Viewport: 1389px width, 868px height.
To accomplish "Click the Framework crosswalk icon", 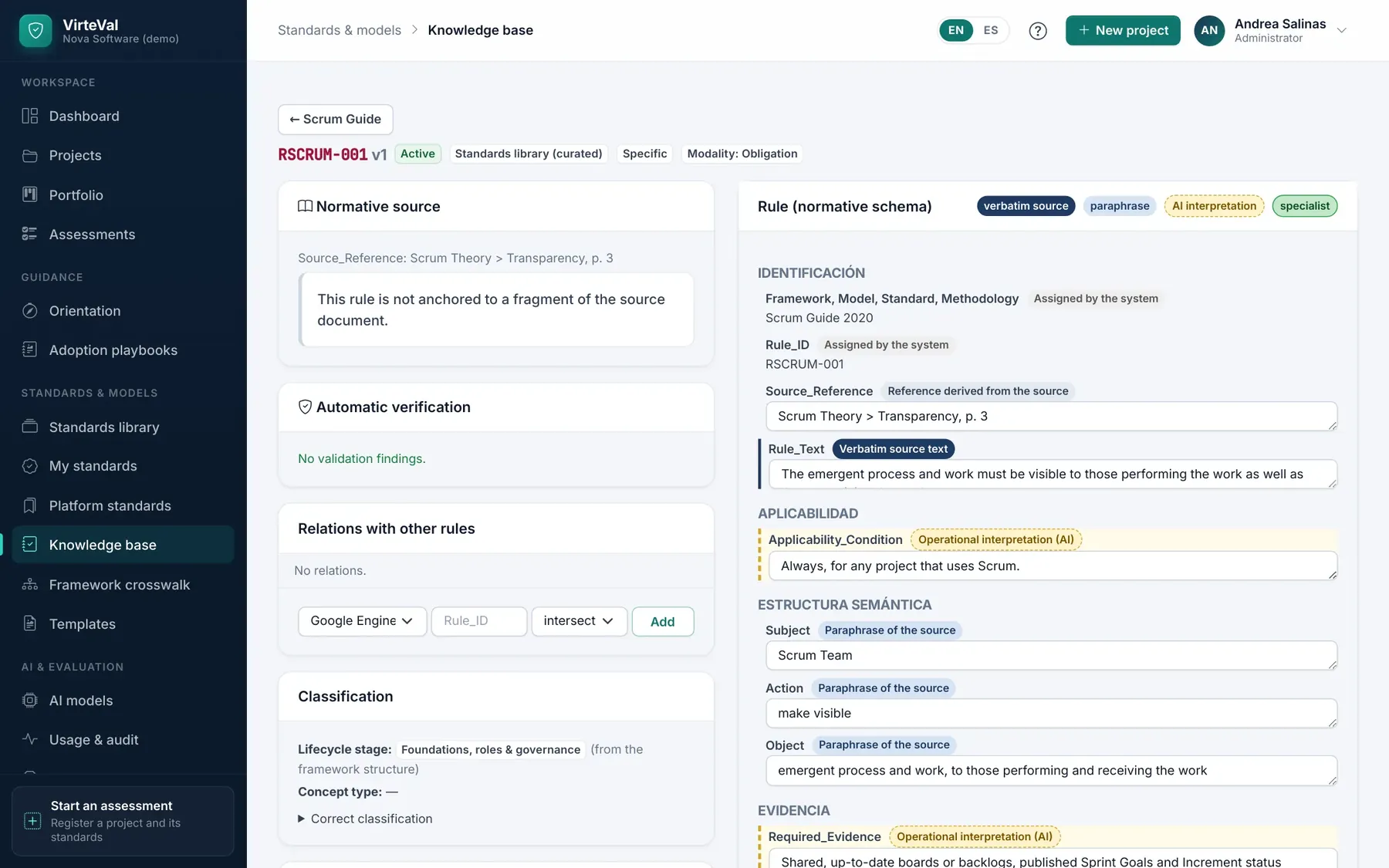I will [x=30, y=585].
